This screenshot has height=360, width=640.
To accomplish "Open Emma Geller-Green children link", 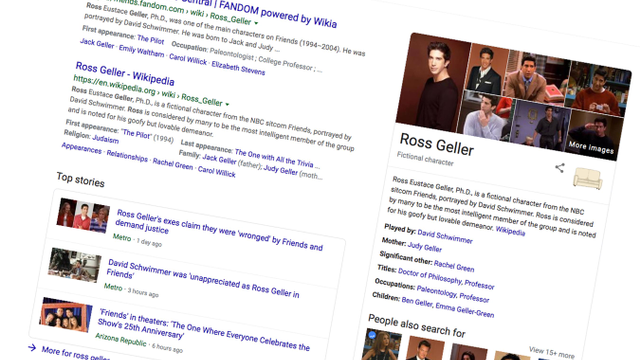I will pyautogui.click(x=464, y=311).
